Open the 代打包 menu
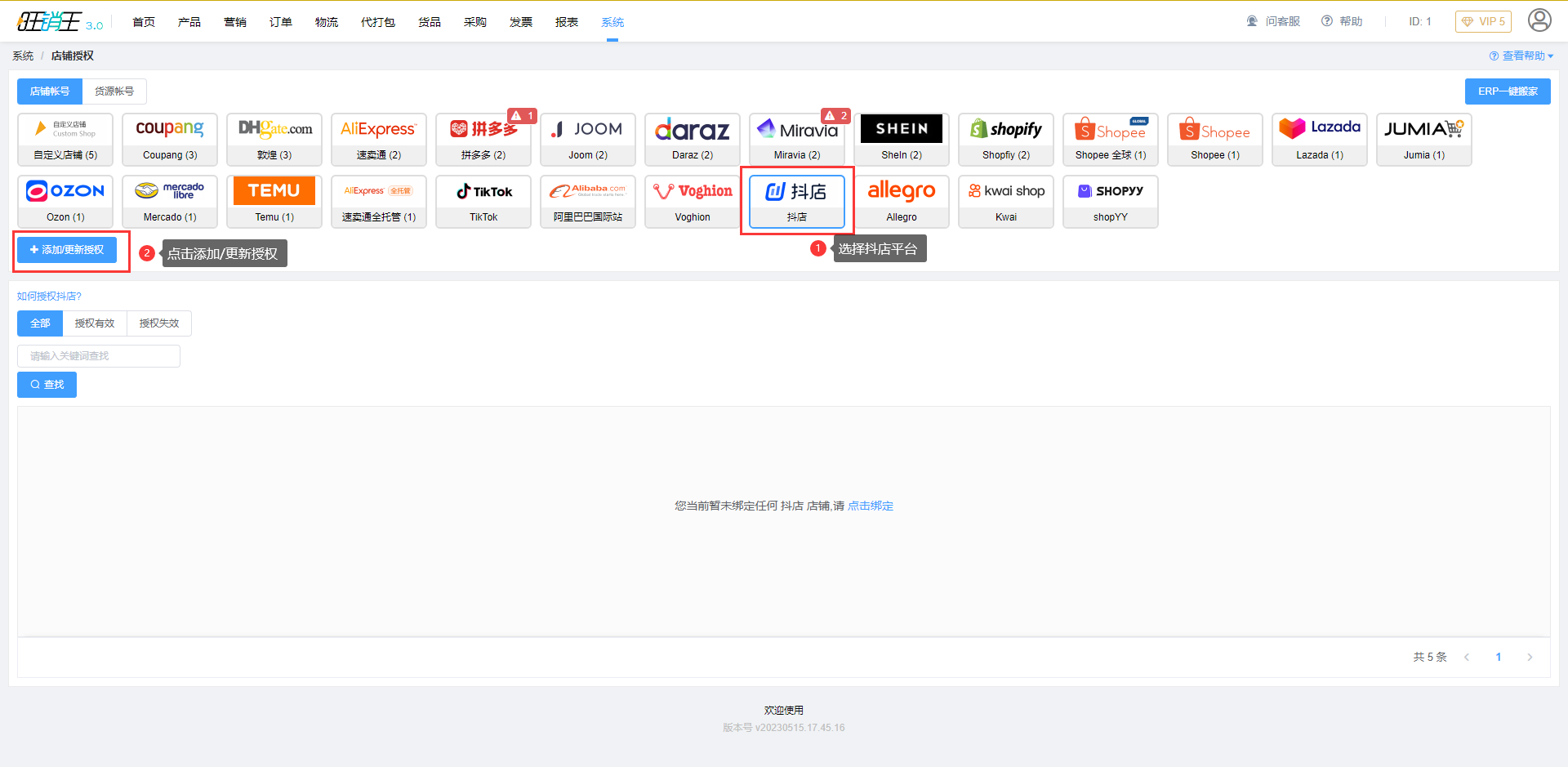Image resolution: width=1568 pixels, height=767 pixels. click(378, 22)
